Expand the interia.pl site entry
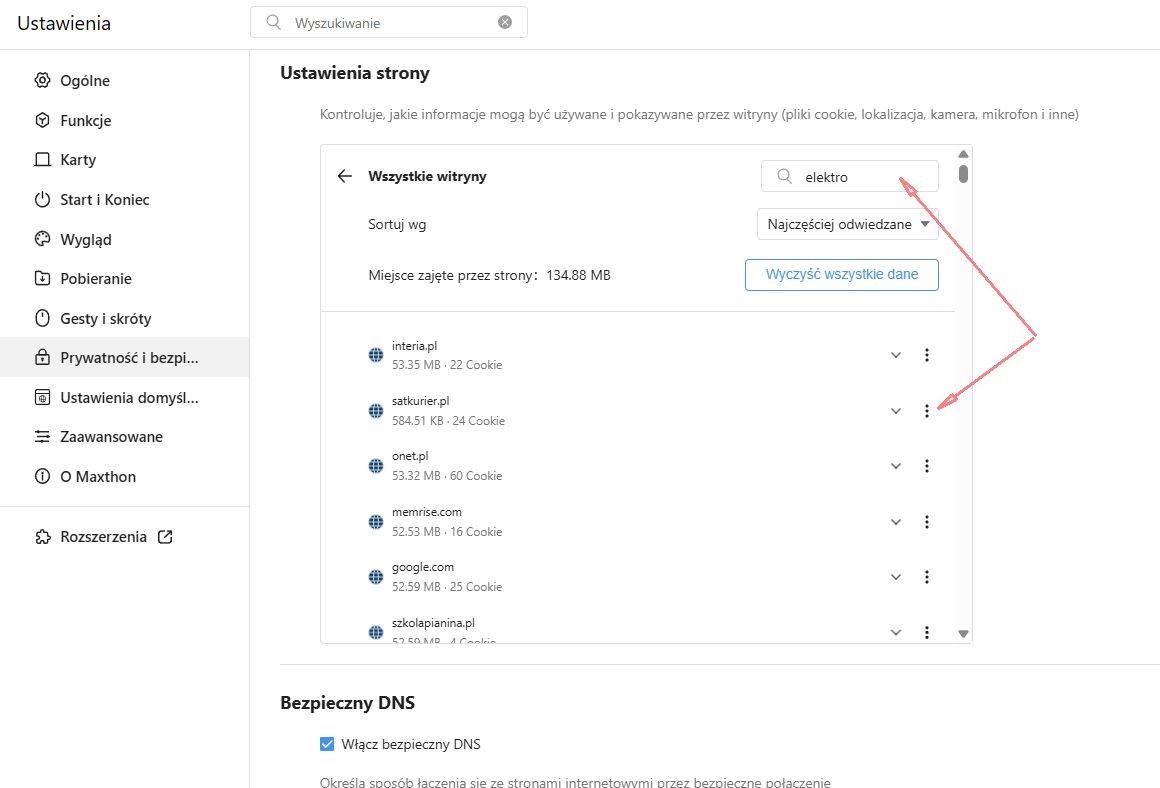Screen dimensions: 1160x788 [x=896, y=355]
